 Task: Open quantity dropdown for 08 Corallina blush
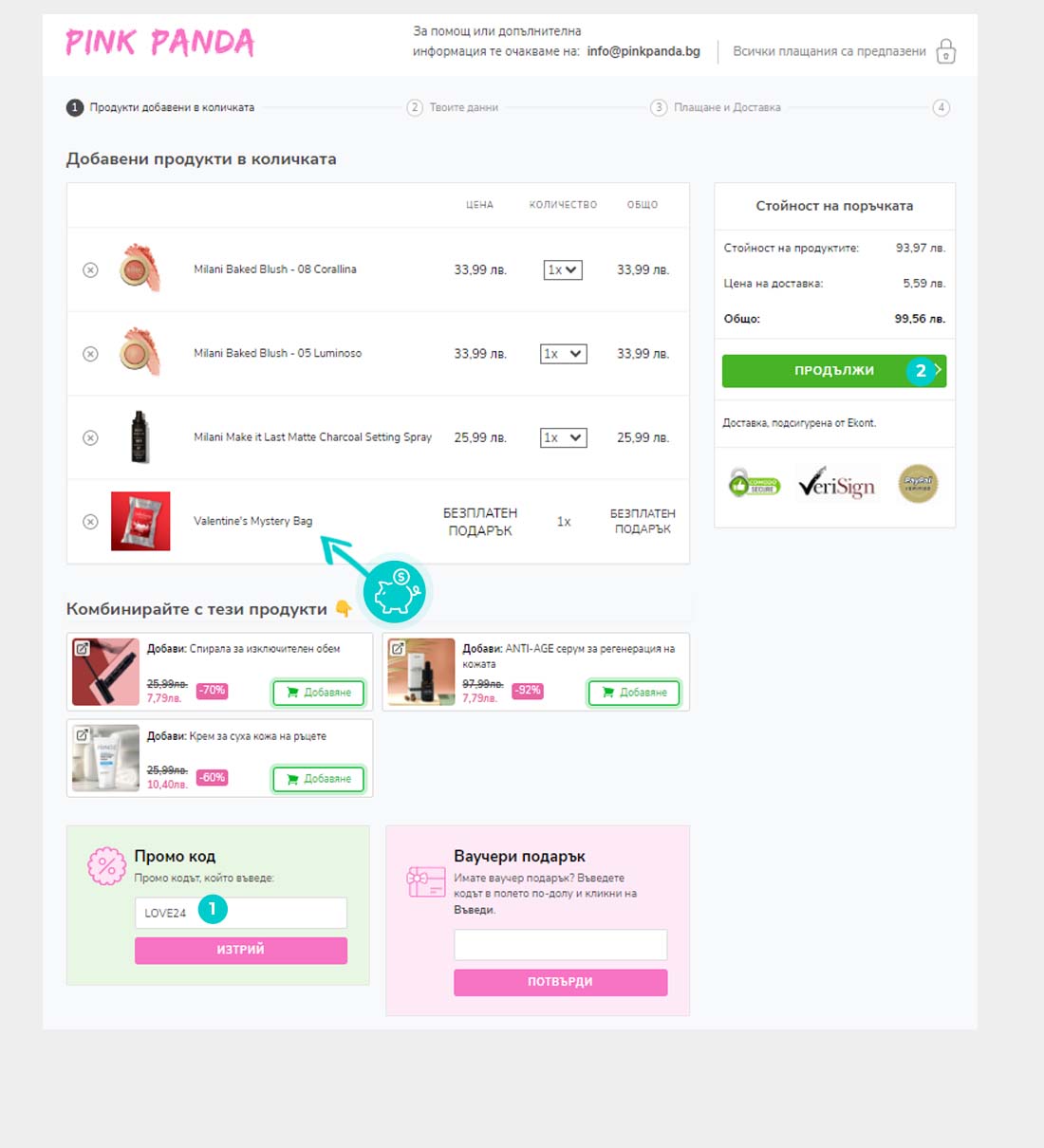coord(563,270)
